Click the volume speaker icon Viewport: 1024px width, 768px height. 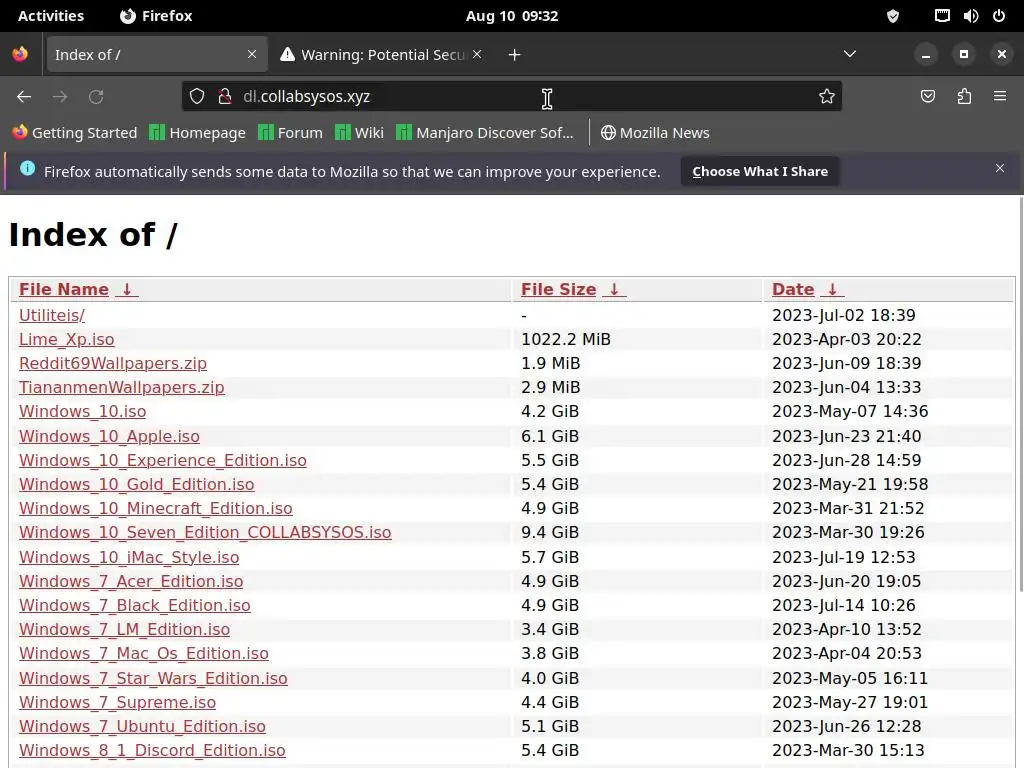tap(970, 16)
